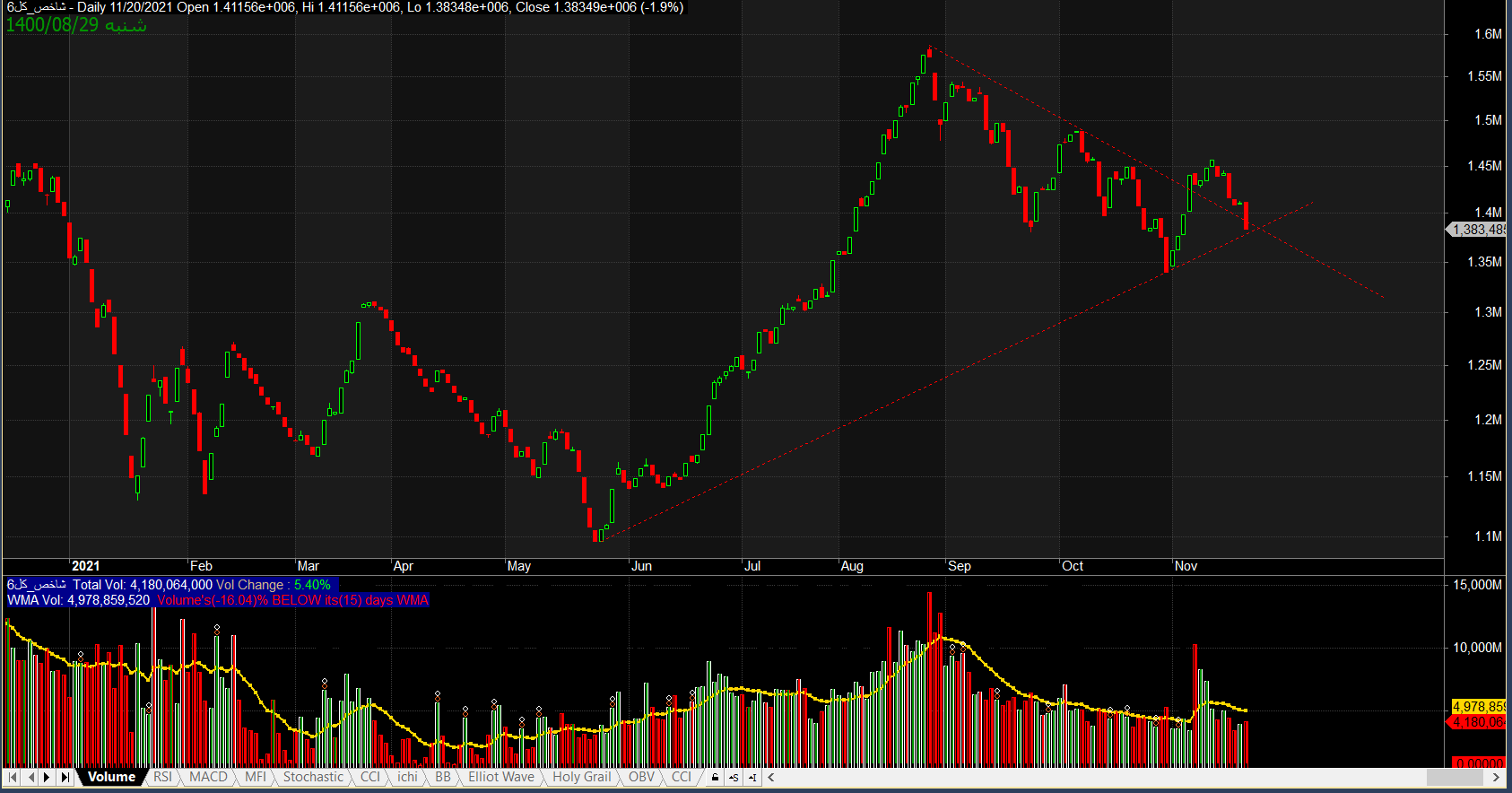1512x793 pixels.
Task: Open the Holy Grail tab
Action: (x=582, y=777)
